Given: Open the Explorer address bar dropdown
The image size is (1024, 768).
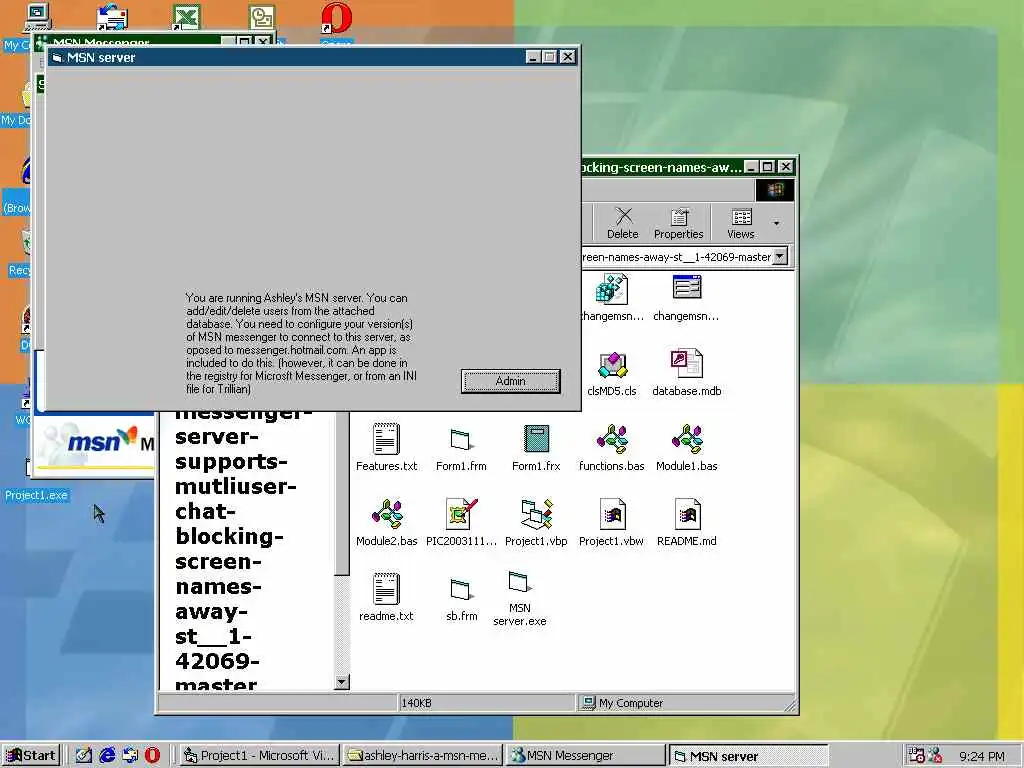Looking at the screenshot, I should (x=780, y=257).
